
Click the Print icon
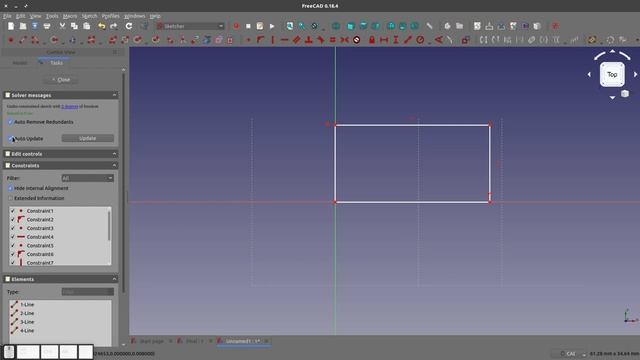tap(47, 26)
